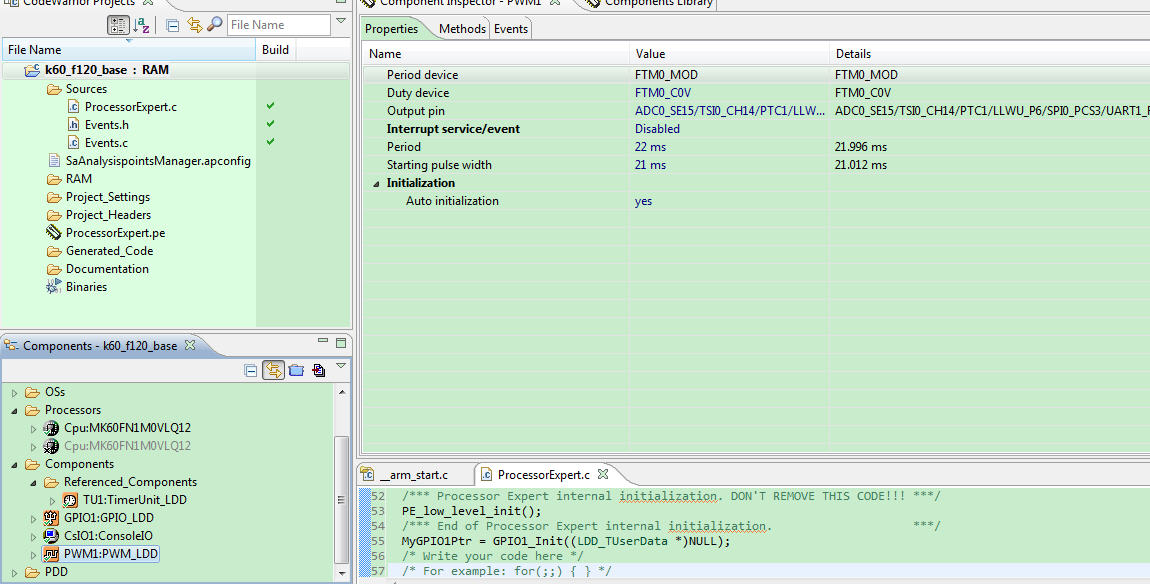The width and height of the screenshot is (1150, 584).
Task: Collapse all items in CodeWarrior Projects toolbar
Action: click(x=172, y=26)
